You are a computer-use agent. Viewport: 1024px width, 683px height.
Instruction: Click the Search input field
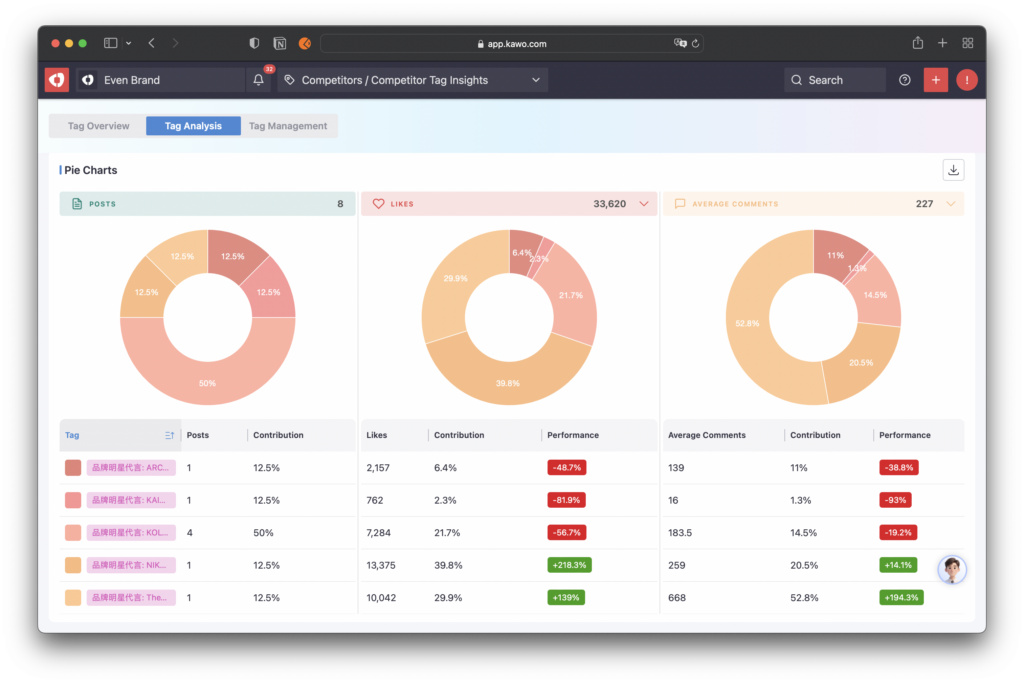click(x=835, y=80)
